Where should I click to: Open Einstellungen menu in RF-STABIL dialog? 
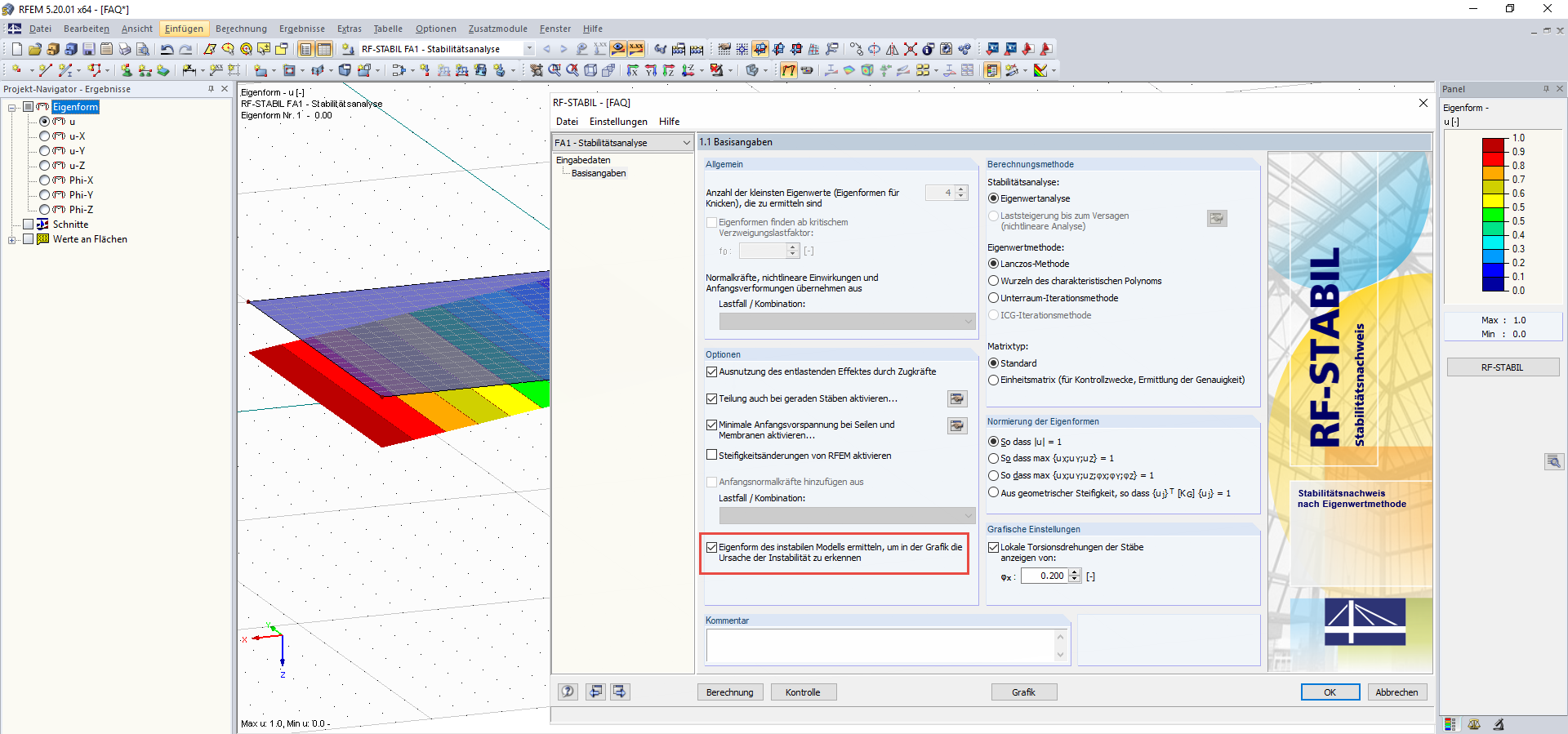click(618, 122)
